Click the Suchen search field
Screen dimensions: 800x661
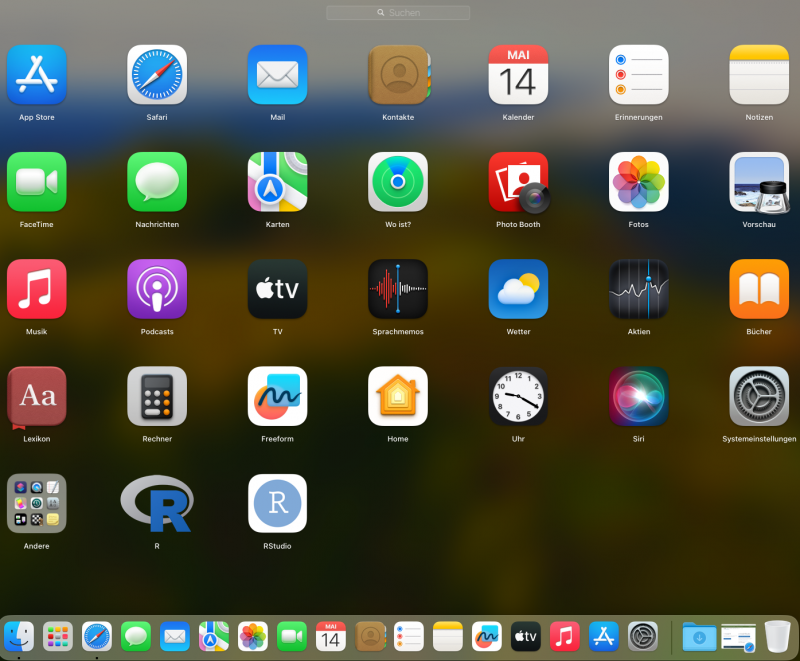tap(398, 13)
